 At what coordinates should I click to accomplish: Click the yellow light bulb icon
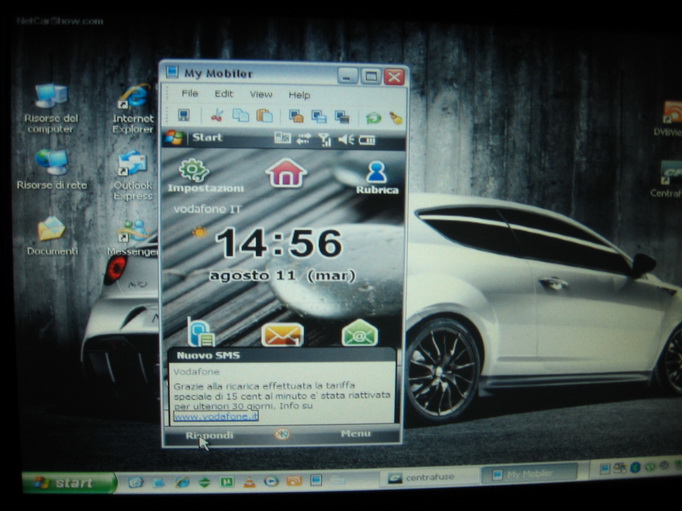point(395,118)
